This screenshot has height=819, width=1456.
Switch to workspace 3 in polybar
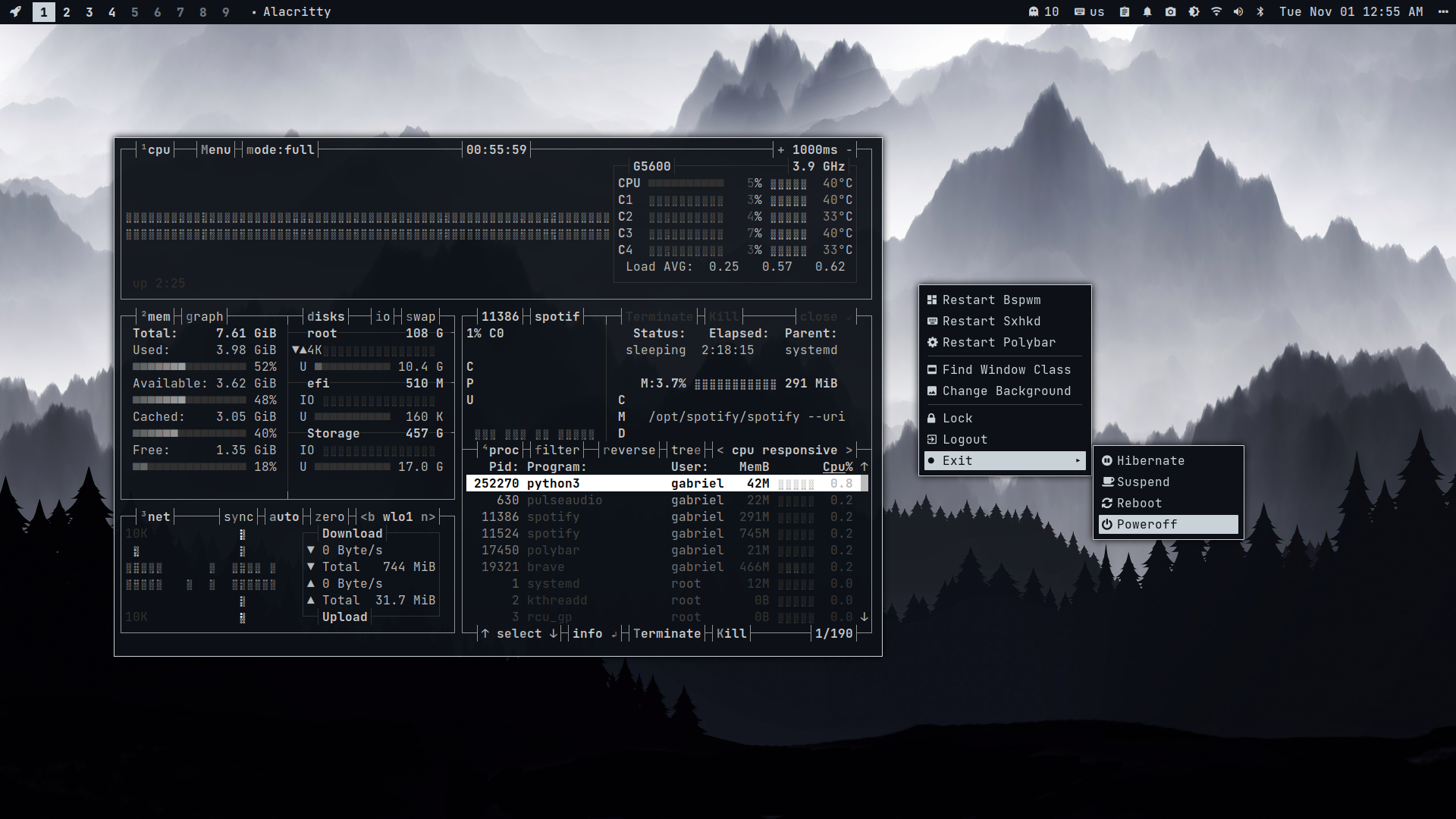(89, 12)
